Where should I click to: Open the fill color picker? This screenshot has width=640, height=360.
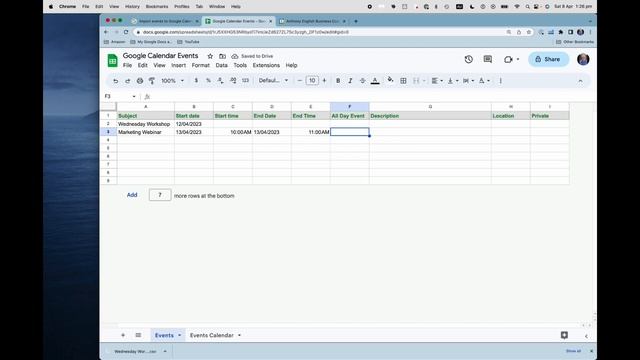(x=390, y=80)
